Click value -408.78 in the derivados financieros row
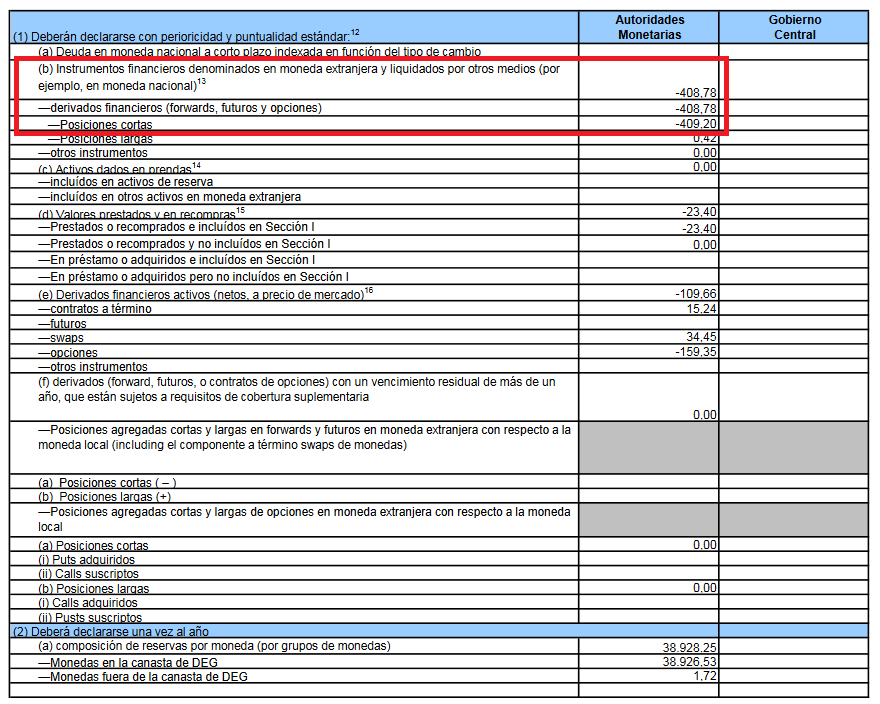This screenshot has height=704, width=880. (x=696, y=108)
